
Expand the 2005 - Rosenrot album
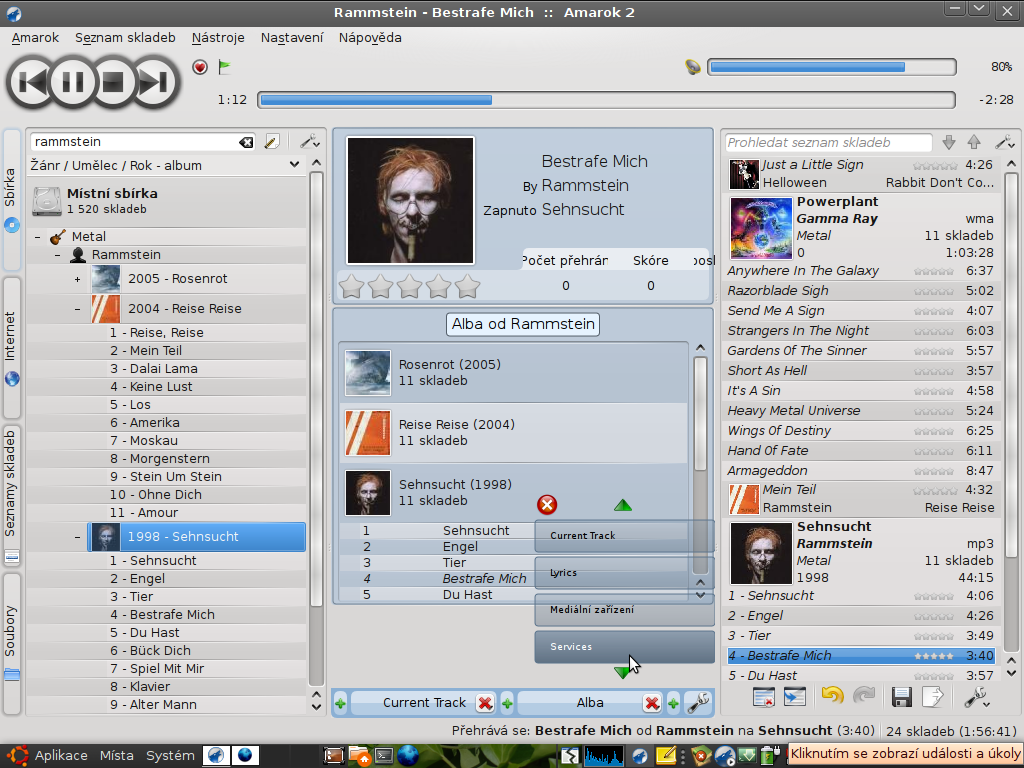click(77, 279)
